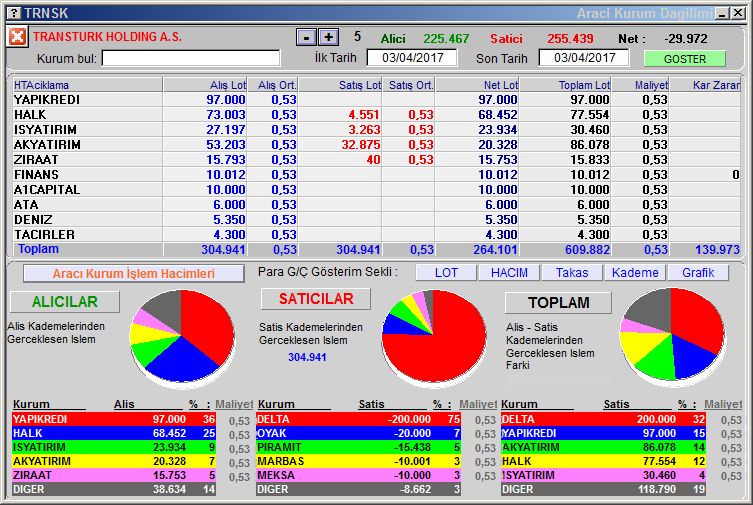Click HALK row showing 77.554 in totals list
The image size is (753, 505).
coord(603,461)
